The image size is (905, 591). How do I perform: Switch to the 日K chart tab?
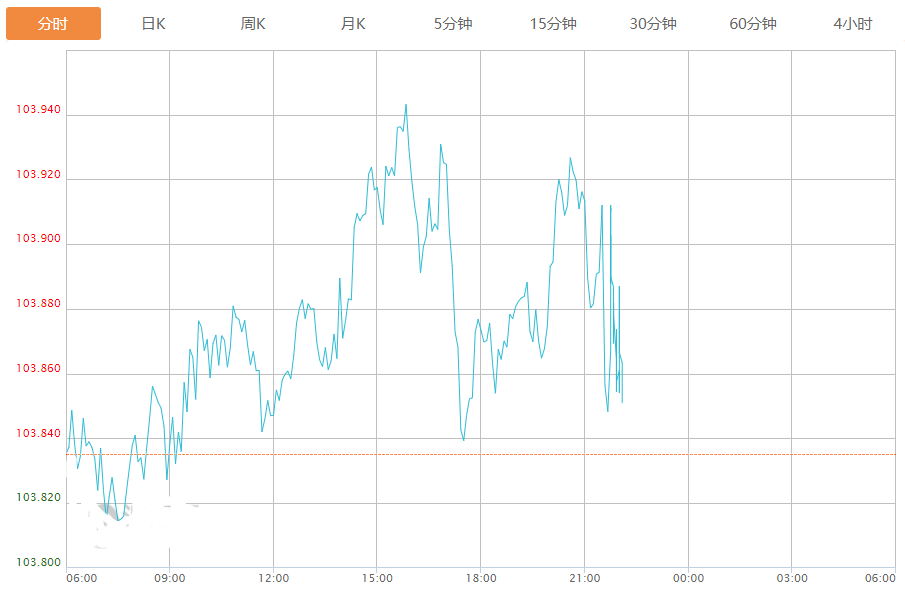[x=153, y=24]
